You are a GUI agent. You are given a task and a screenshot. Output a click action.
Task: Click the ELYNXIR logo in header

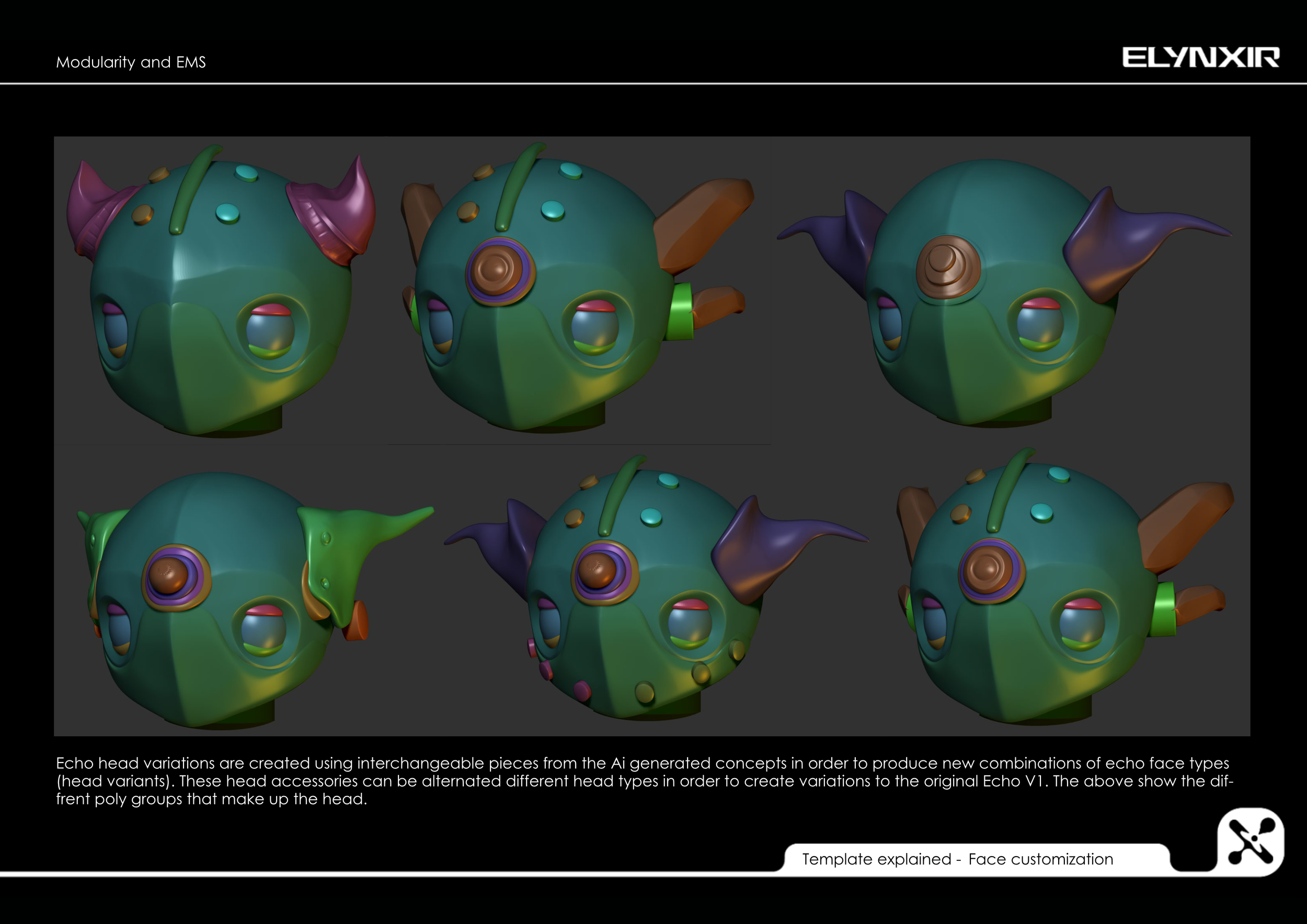[1200, 57]
